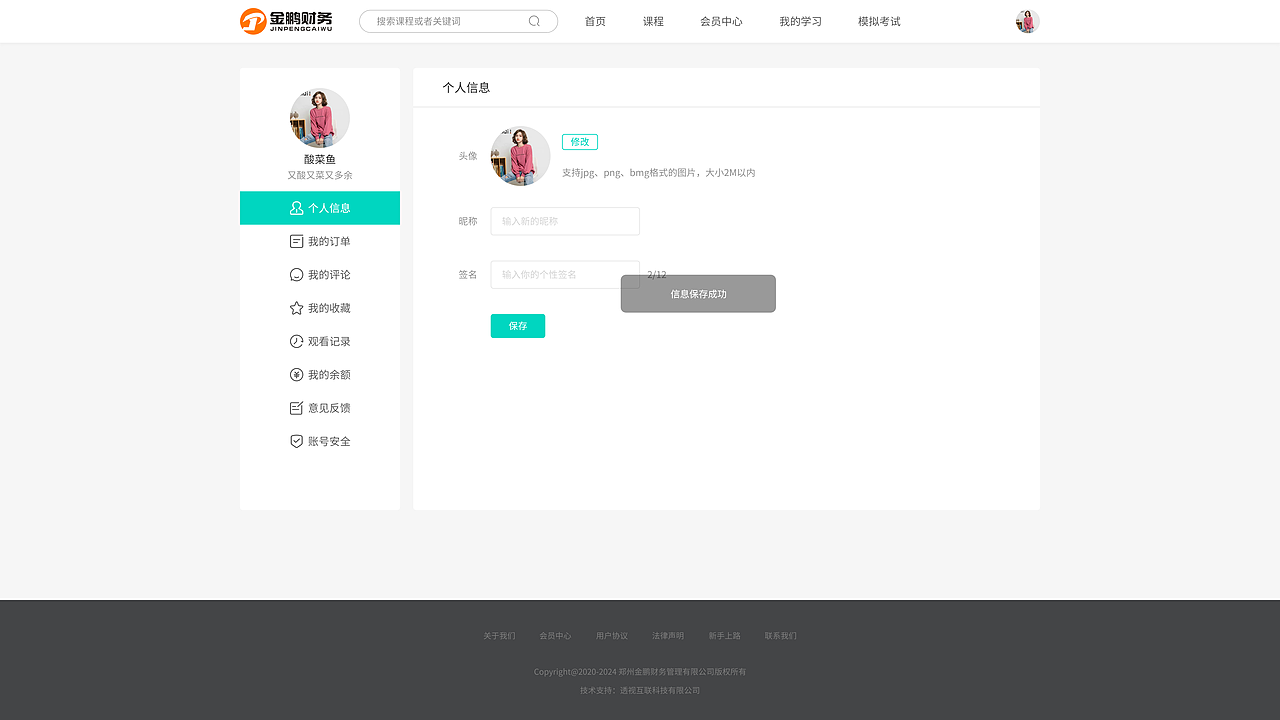Click the search magnifier icon

click(534, 21)
